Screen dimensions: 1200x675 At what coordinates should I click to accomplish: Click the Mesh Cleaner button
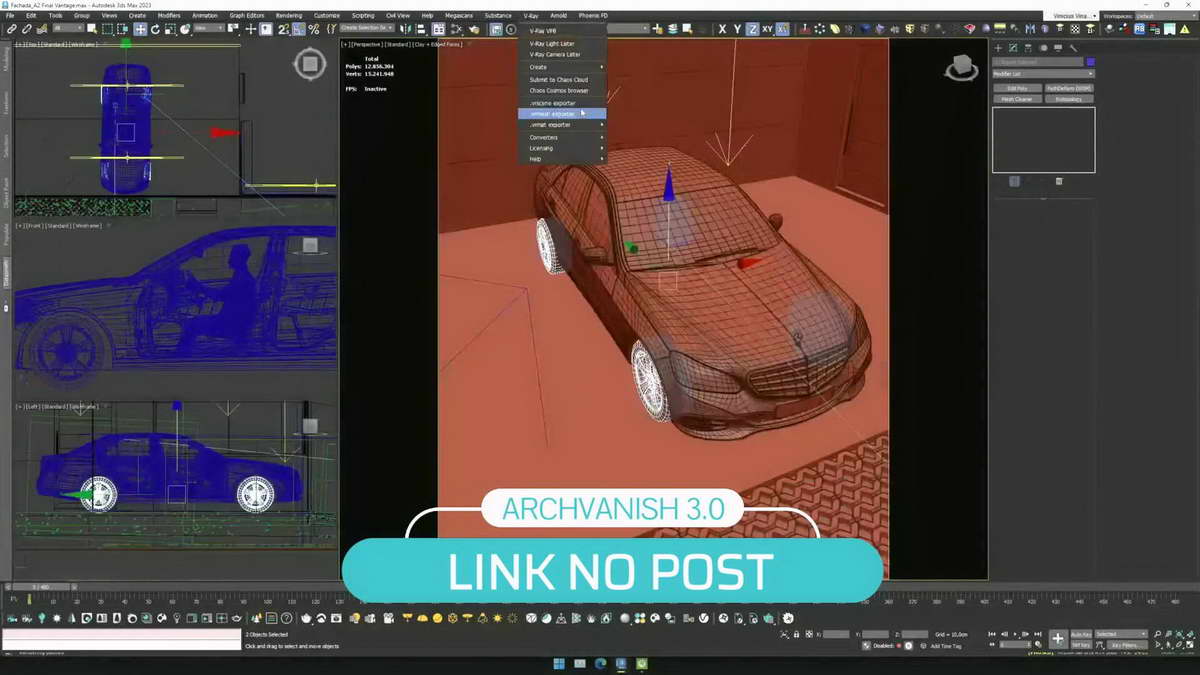1018,99
